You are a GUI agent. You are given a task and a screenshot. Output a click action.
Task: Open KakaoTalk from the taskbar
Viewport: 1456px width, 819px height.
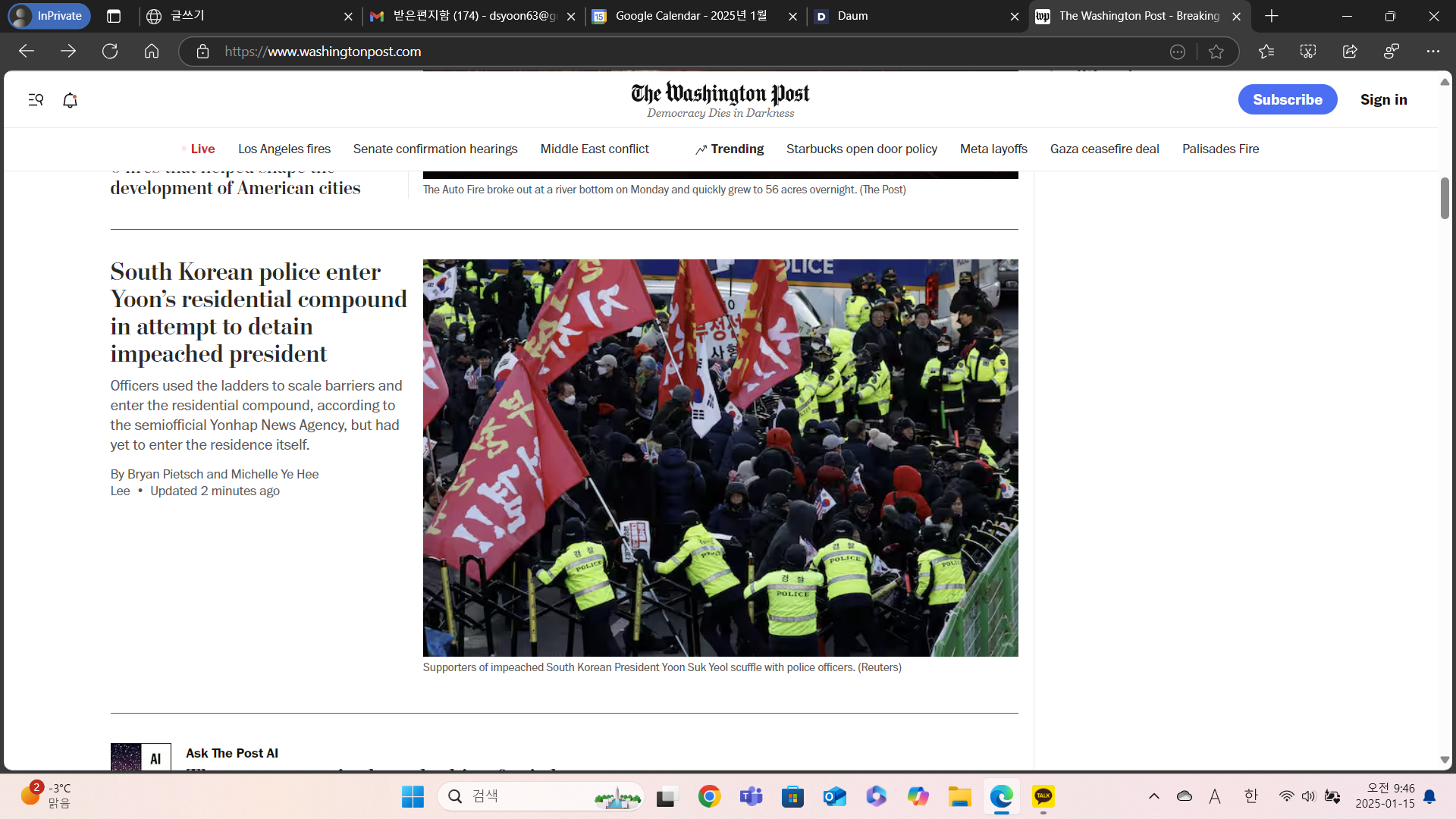pyautogui.click(x=1043, y=796)
